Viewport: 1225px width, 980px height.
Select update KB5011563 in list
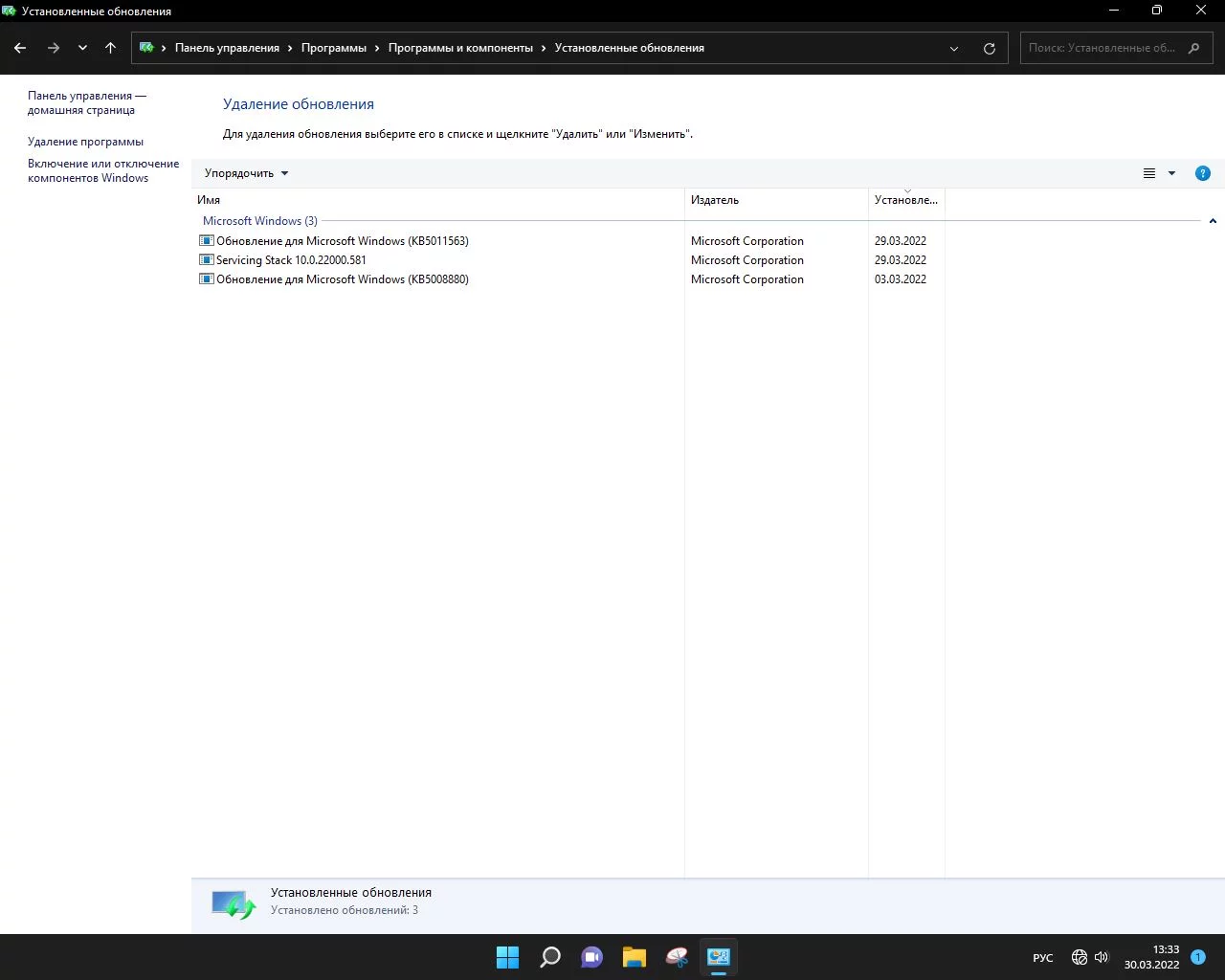(342, 241)
